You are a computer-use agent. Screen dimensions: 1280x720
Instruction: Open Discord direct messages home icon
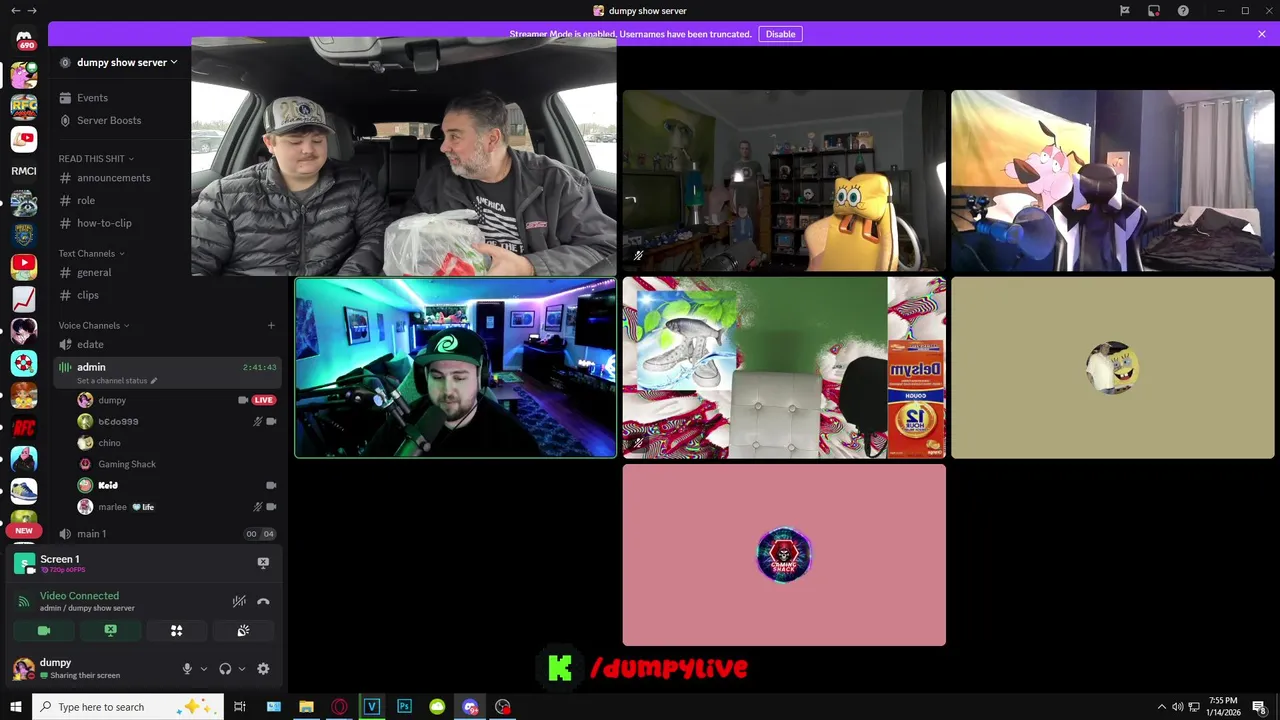click(24, 39)
